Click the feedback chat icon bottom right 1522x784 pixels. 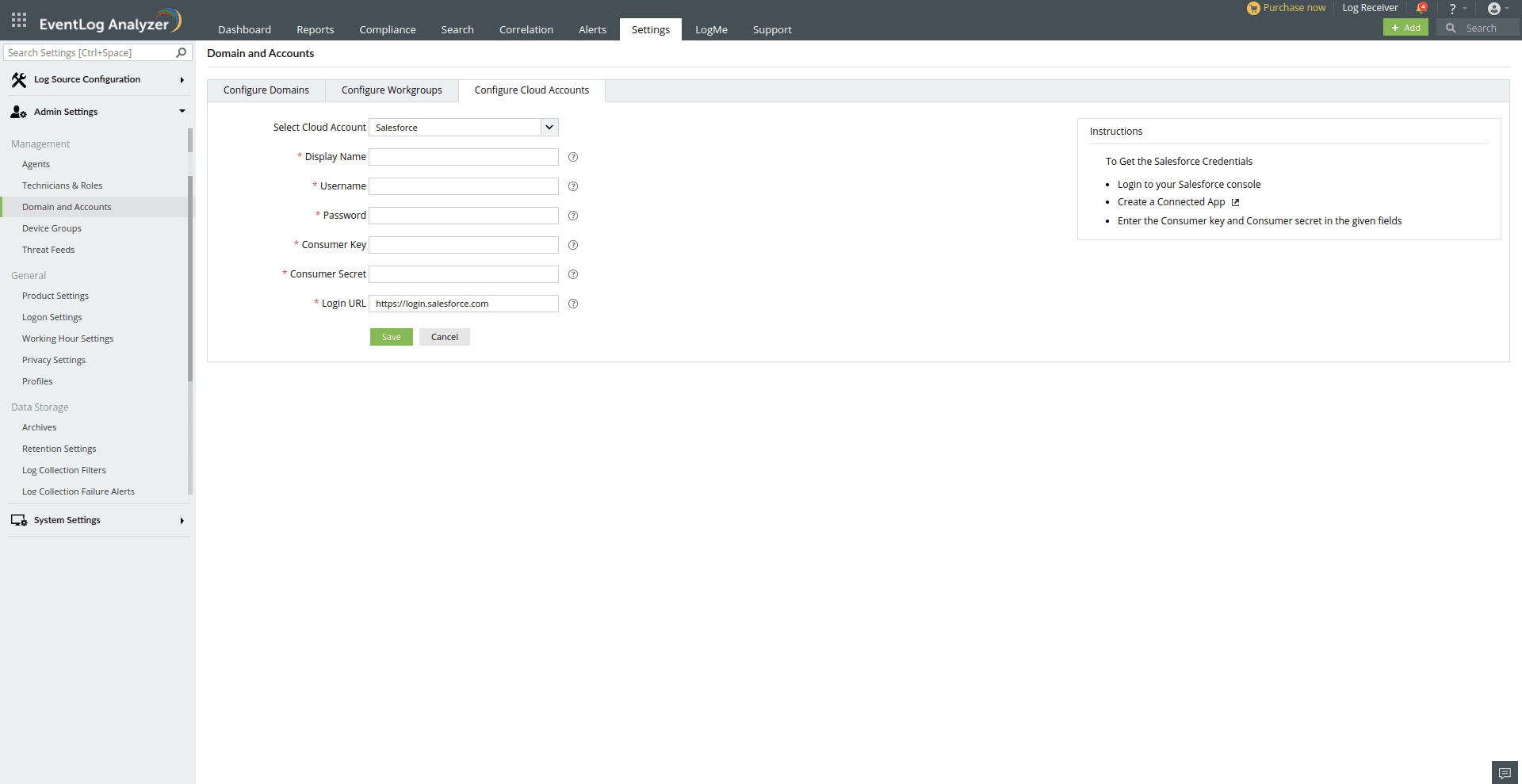pyautogui.click(x=1504, y=771)
